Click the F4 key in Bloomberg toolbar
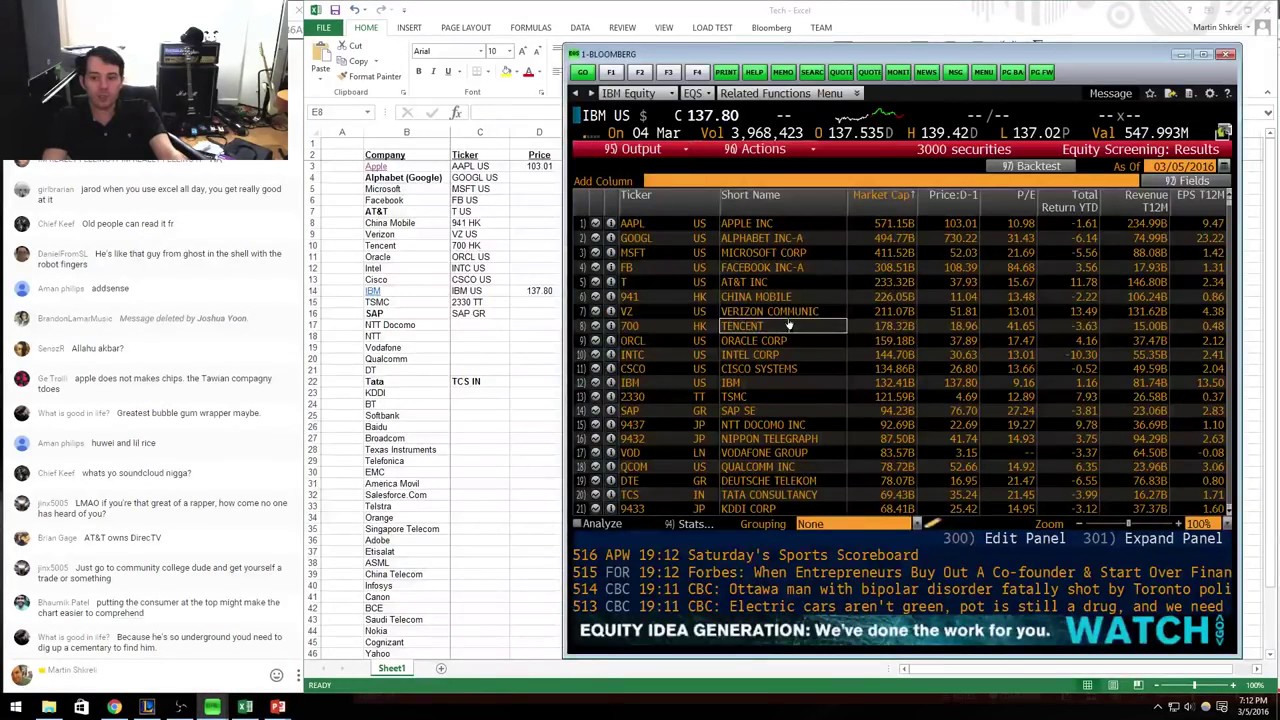The height and width of the screenshot is (720, 1280). pos(697,72)
